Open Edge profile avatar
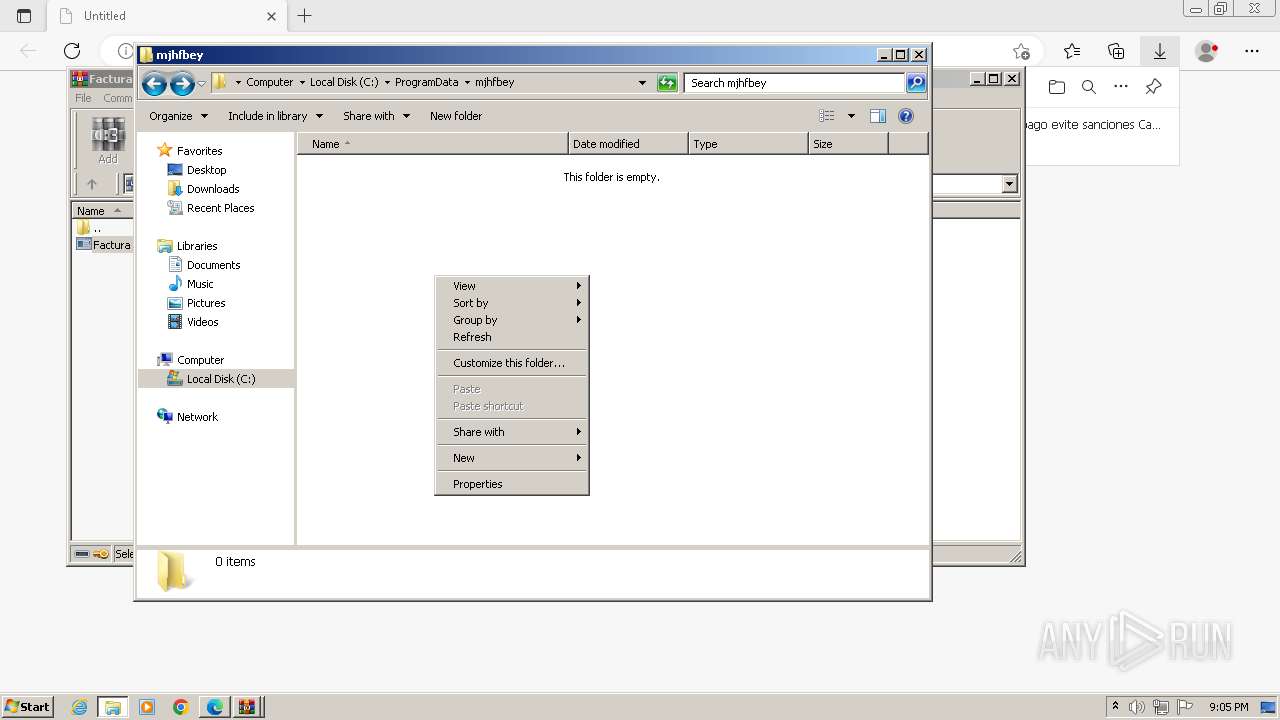 click(x=1208, y=51)
